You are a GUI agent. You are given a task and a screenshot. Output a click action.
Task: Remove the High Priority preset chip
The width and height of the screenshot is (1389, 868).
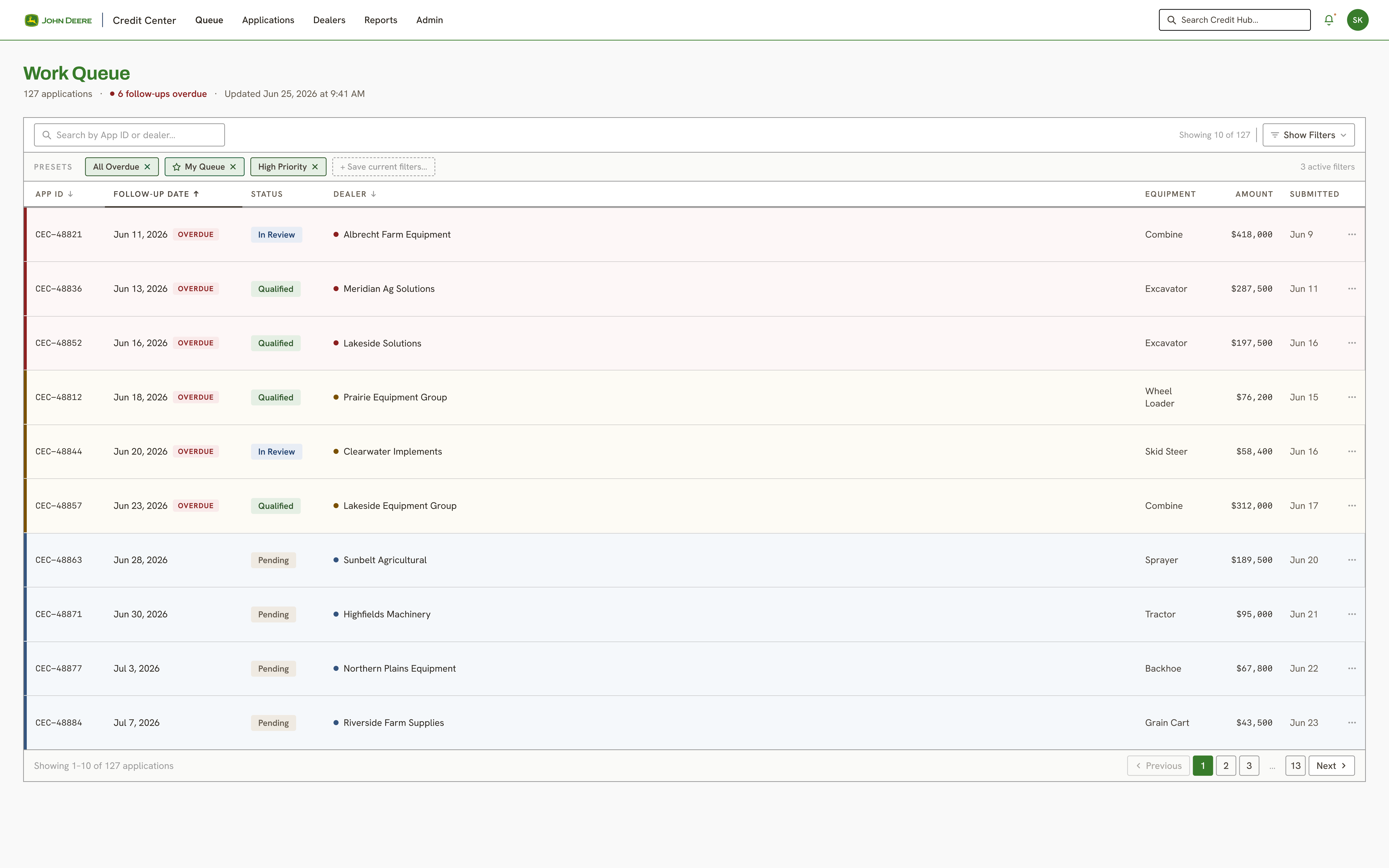315,167
